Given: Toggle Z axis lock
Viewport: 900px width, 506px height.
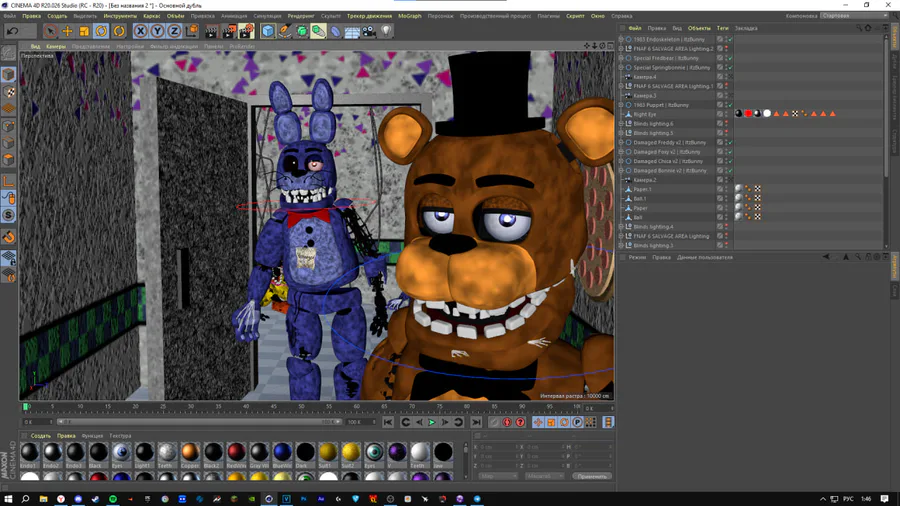Looking at the screenshot, I should 174,31.
